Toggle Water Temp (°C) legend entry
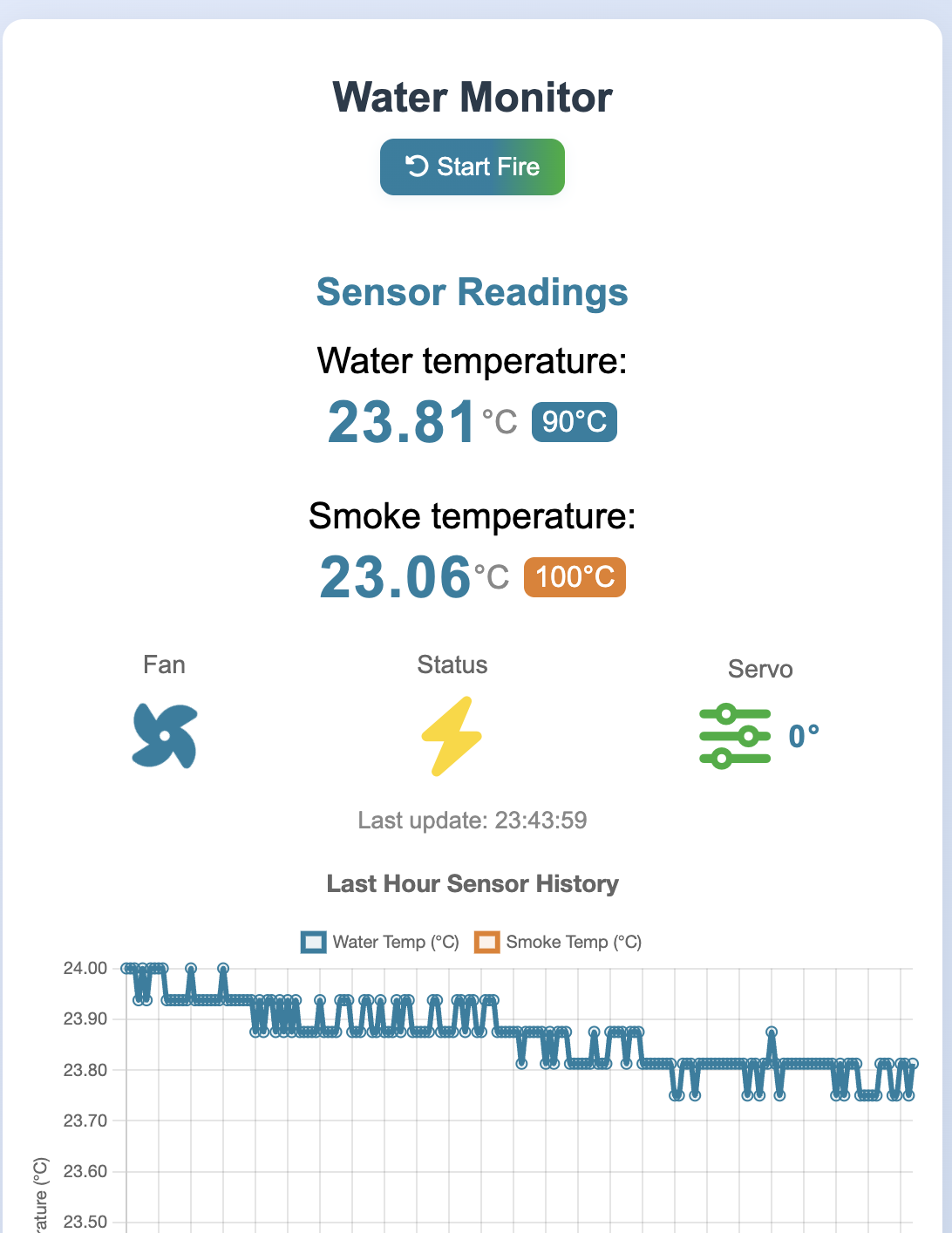This screenshot has height=1233, width=952. click(380, 942)
